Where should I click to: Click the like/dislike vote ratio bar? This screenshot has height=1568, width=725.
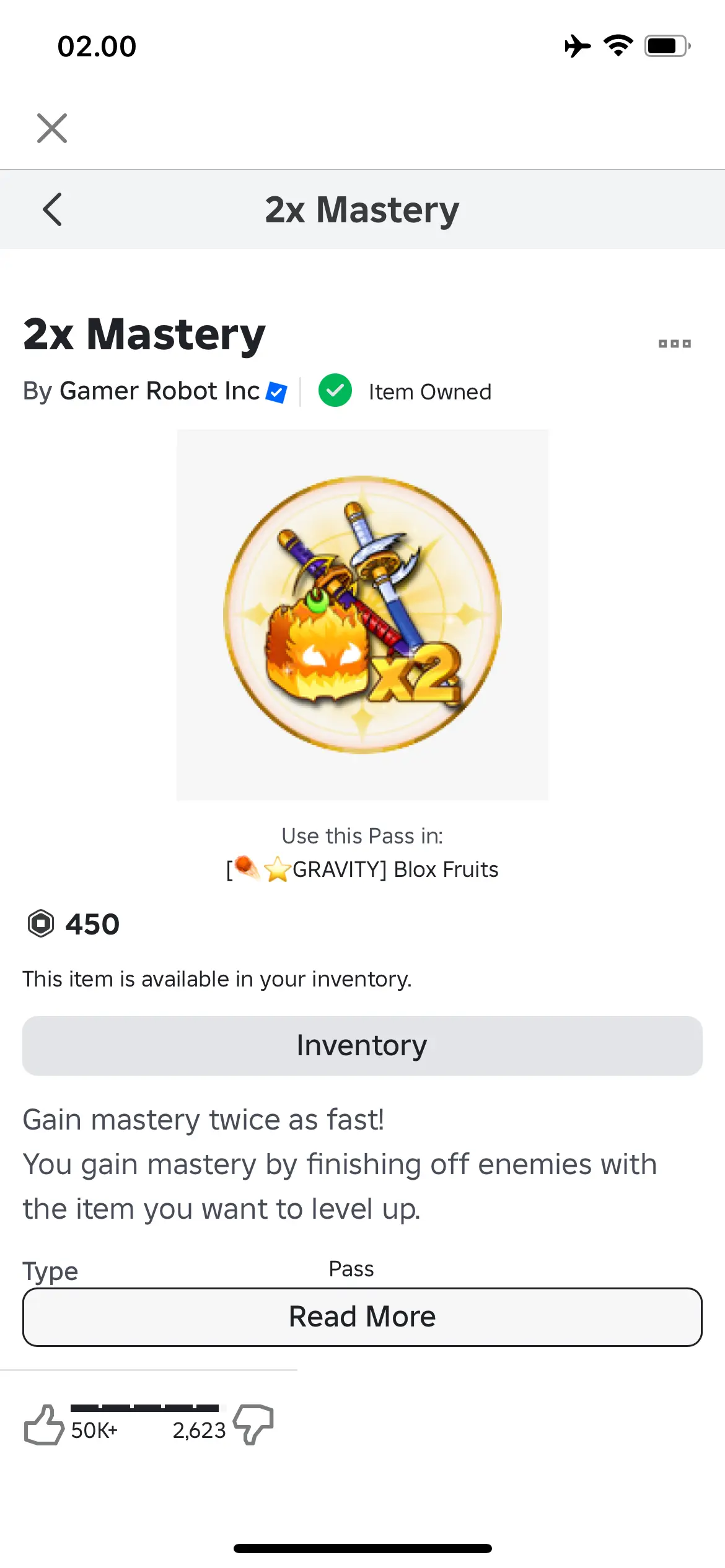pos(144,1408)
